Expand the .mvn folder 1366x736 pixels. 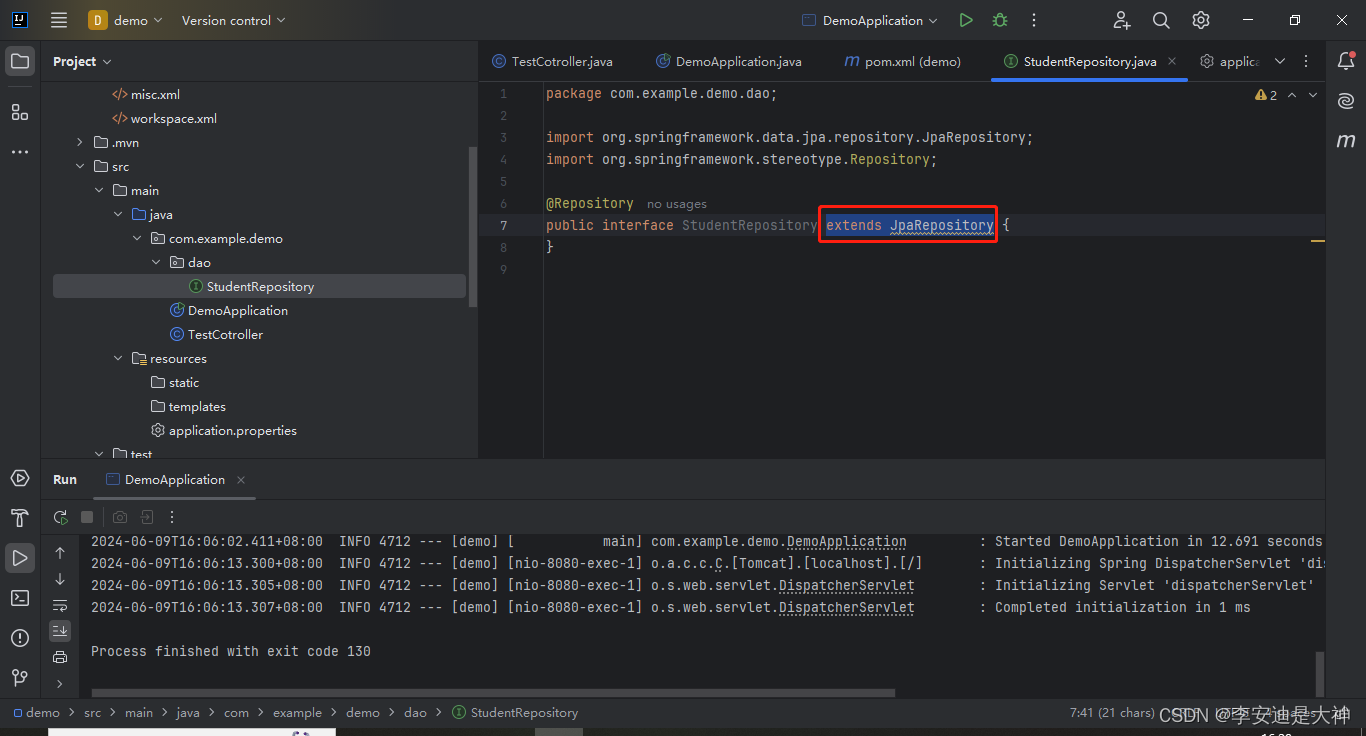[80, 143]
